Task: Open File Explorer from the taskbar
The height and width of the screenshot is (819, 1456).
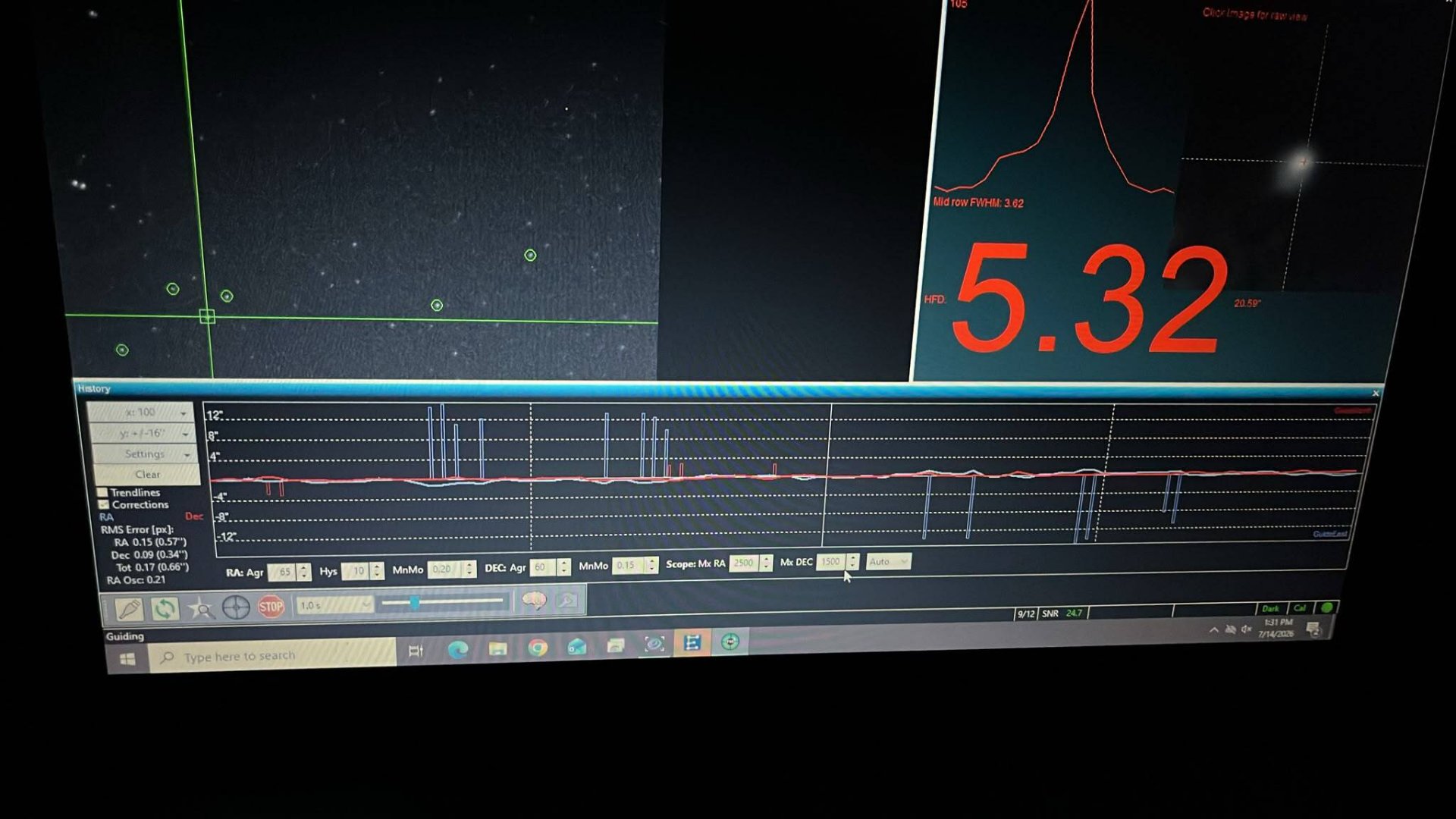Action: [497, 648]
